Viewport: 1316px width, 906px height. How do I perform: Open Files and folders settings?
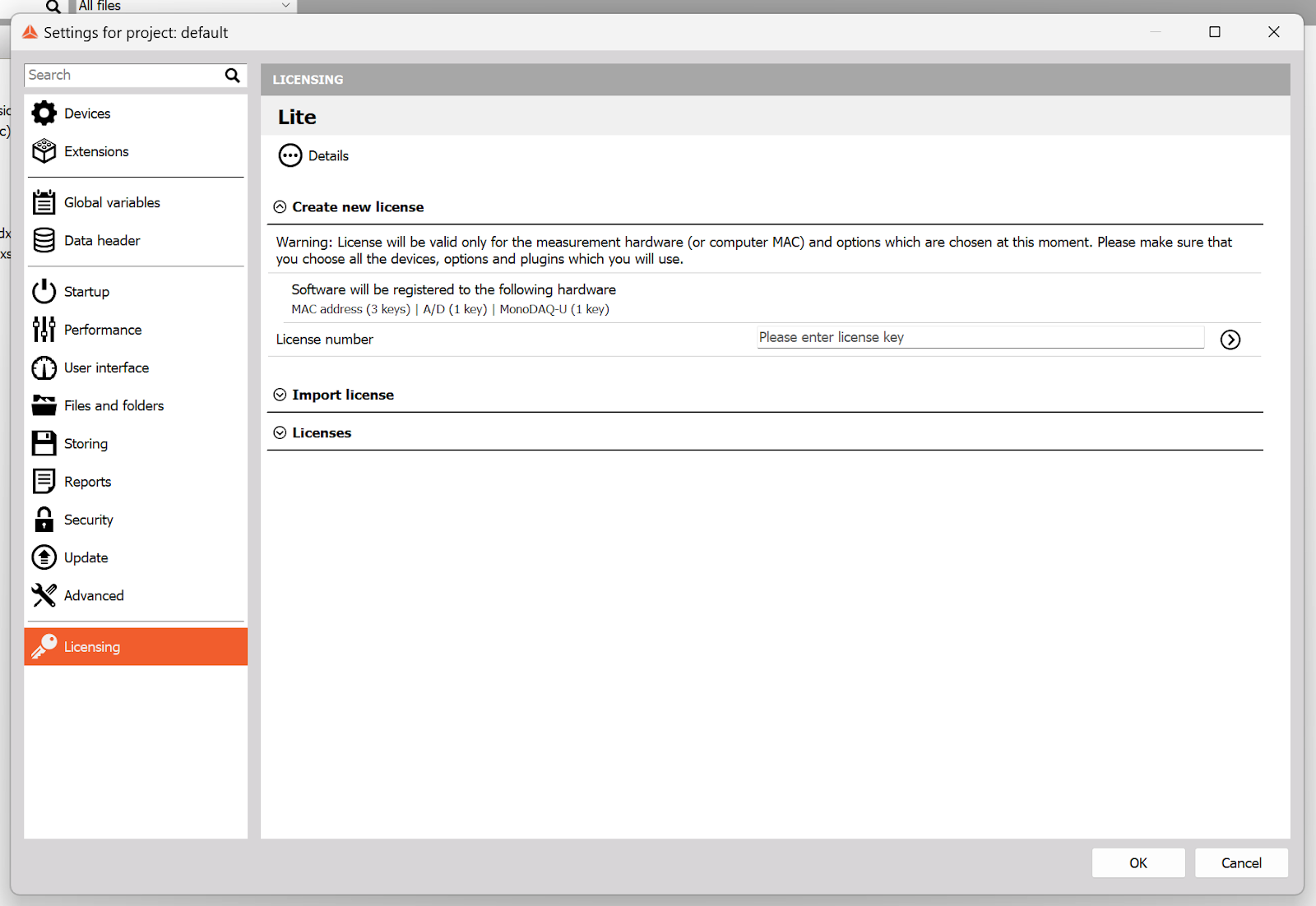coord(136,405)
